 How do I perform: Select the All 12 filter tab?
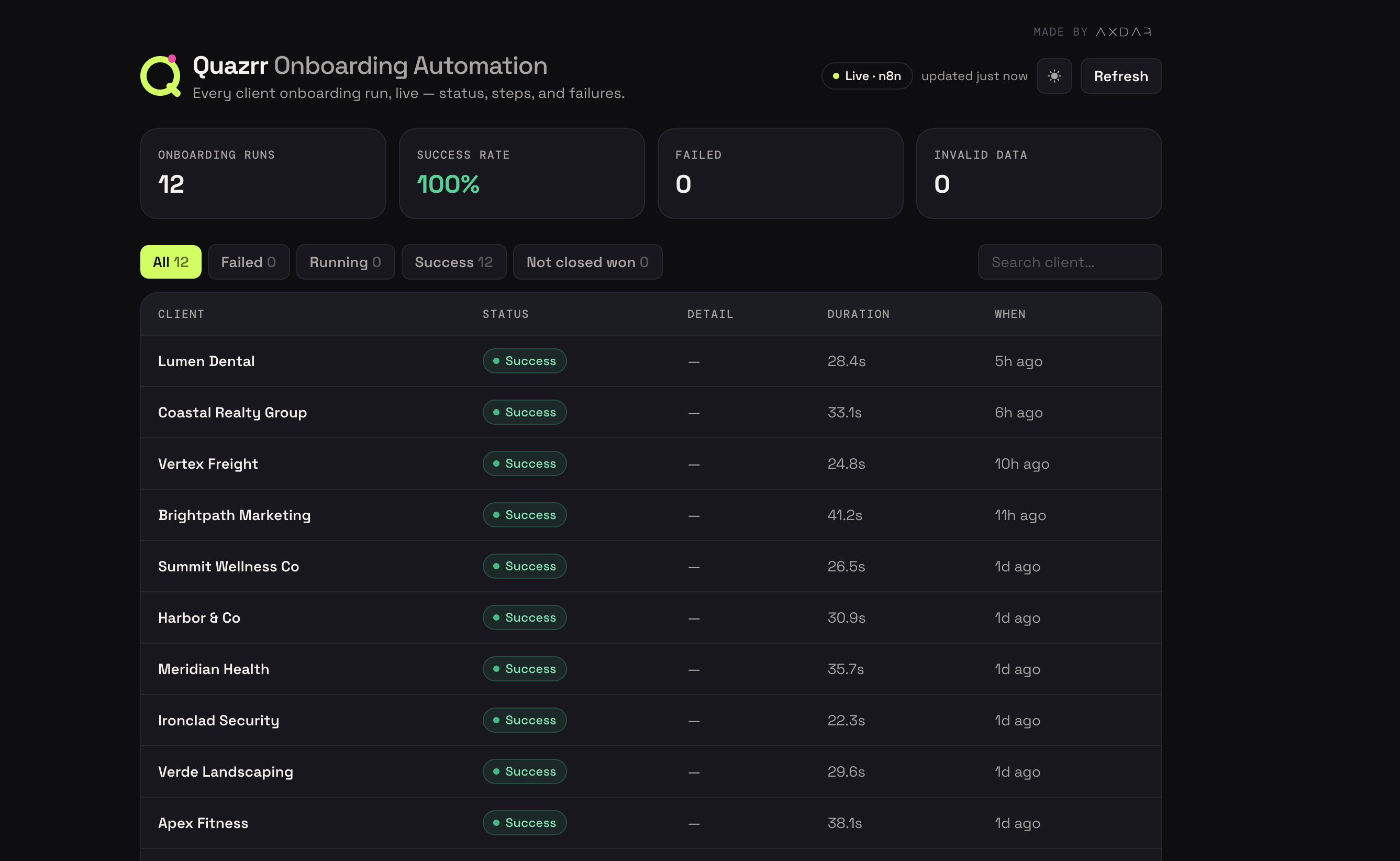pyautogui.click(x=171, y=262)
